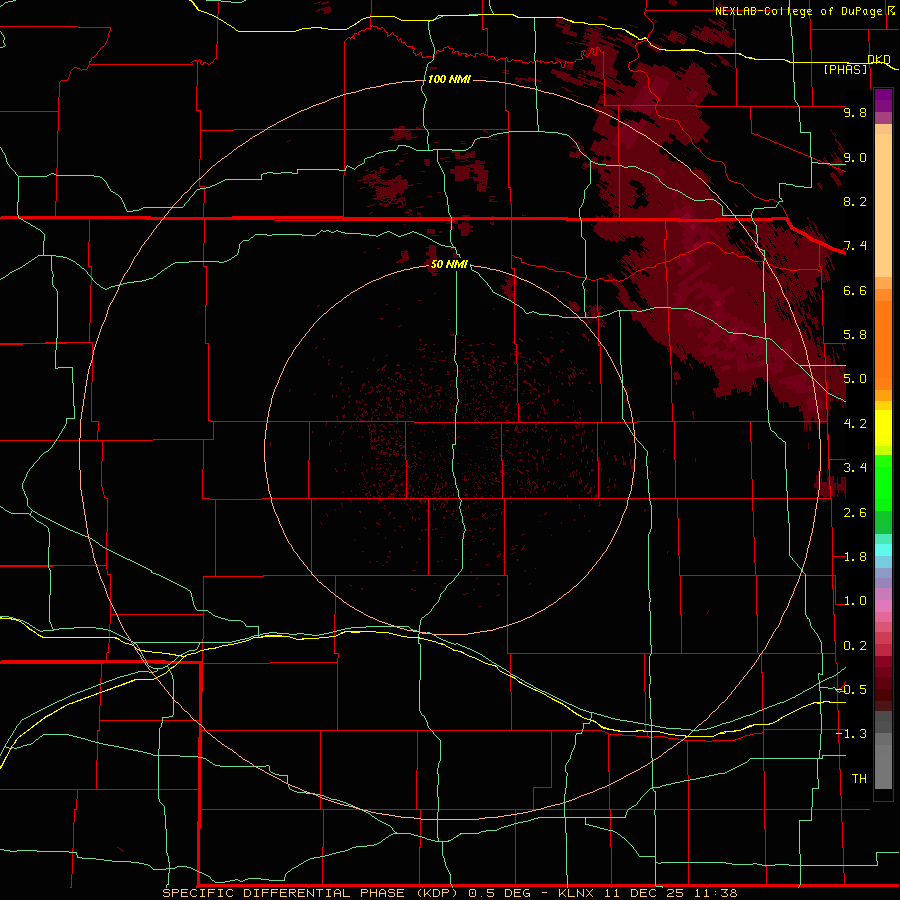Click the bright green color bar segment
This screenshot has height=900, width=900.
click(883, 482)
